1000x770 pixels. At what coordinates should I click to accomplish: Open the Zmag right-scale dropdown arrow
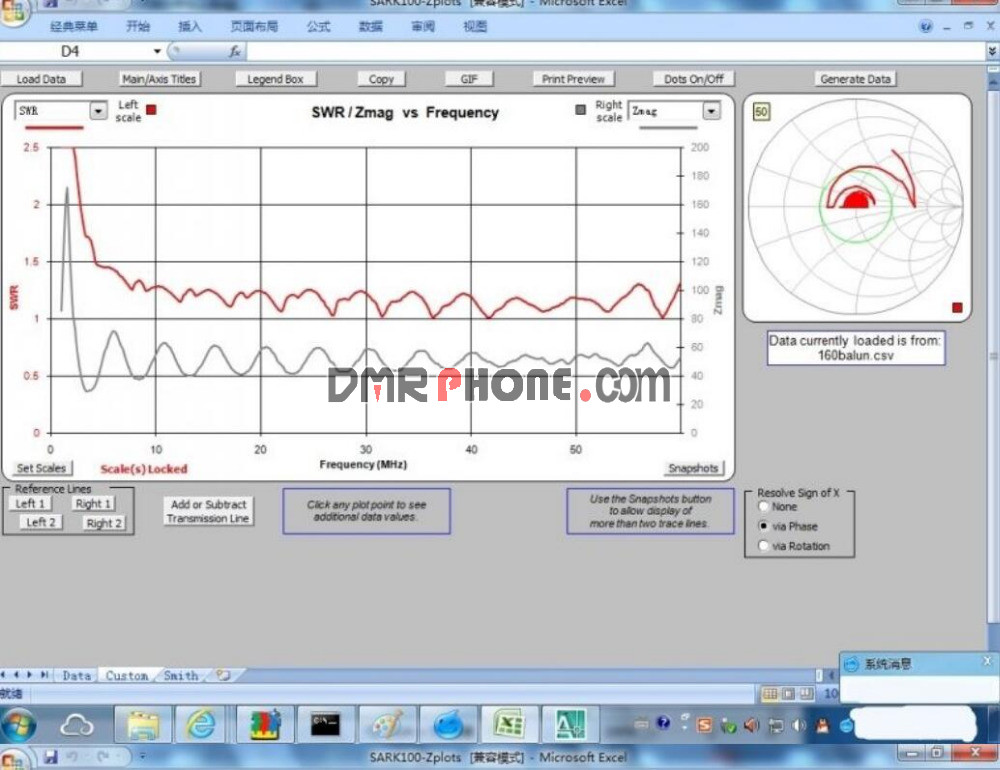point(711,111)
